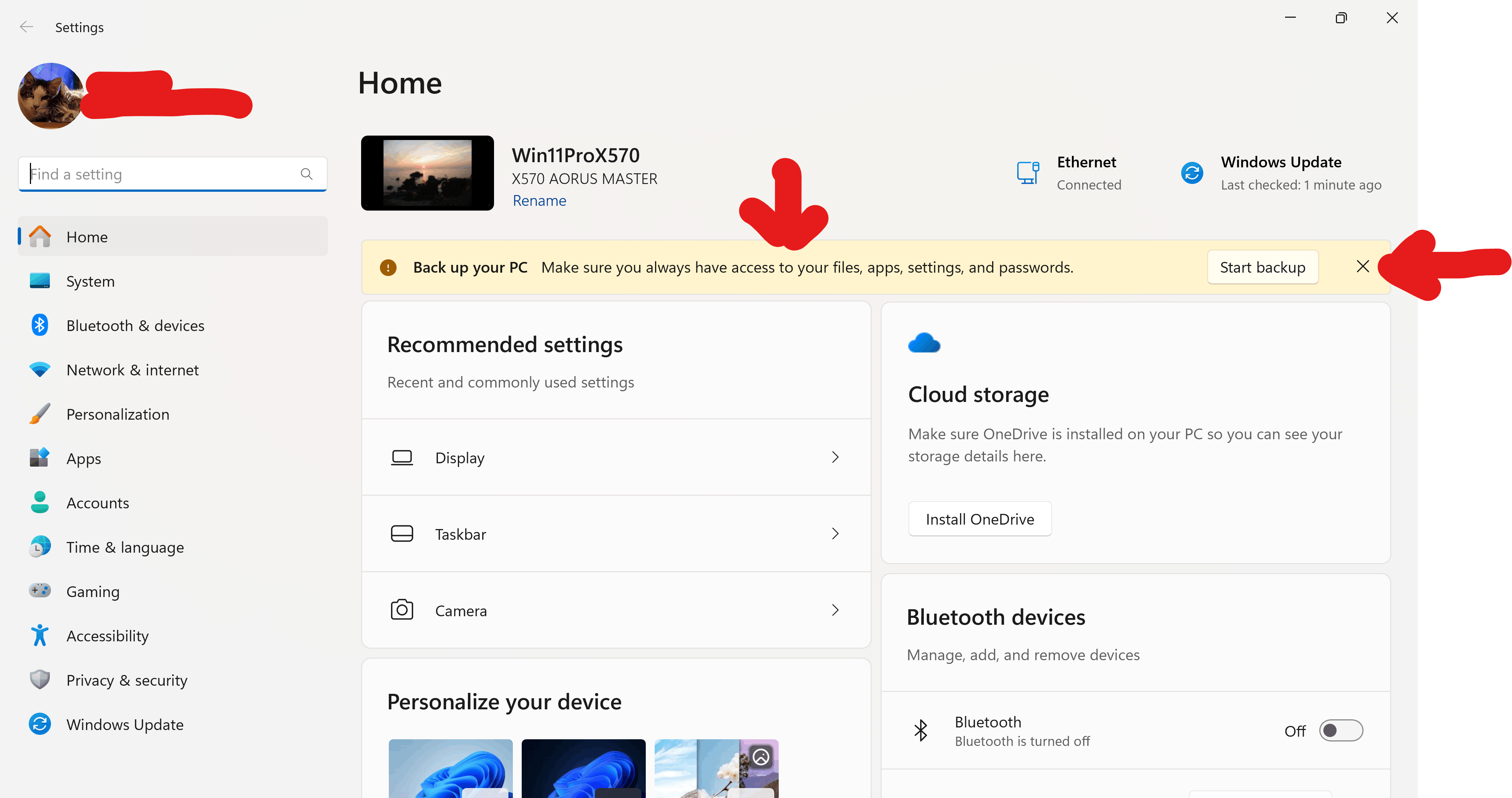Image resolution: width=1512 pixels, height=798 pixels.
Task: Select the light blue Windows bloom theme
Action: click(451, 768)
